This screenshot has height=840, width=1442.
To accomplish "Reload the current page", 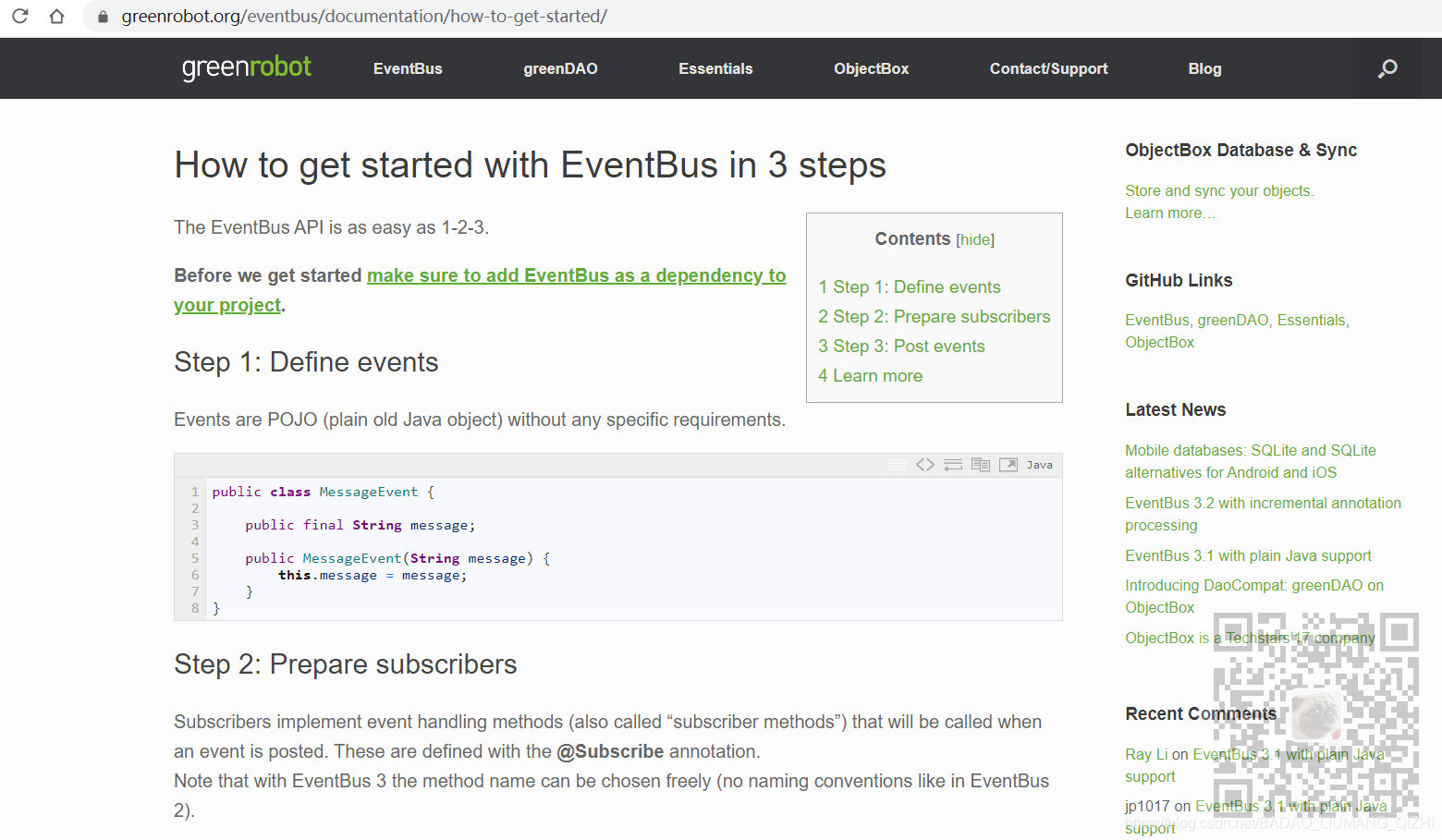I will click(x=19, y=15).
